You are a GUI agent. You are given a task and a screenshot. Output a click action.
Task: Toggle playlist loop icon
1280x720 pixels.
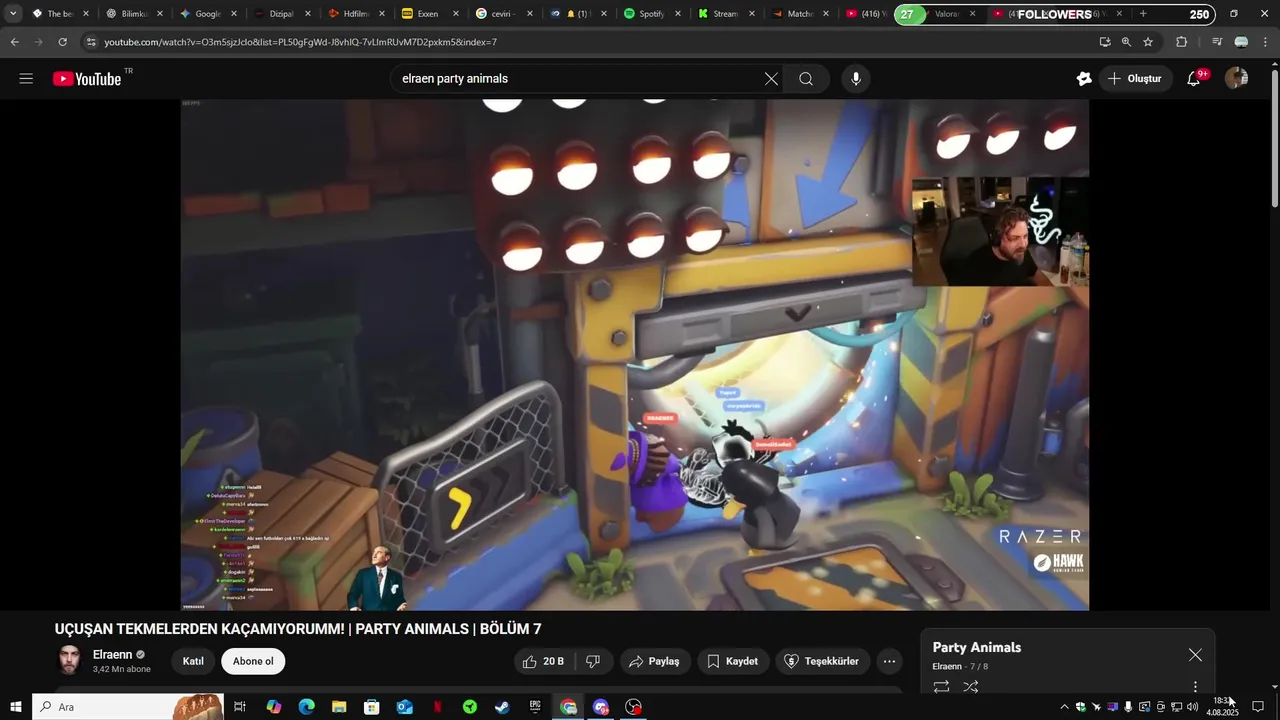pos(941,687)
